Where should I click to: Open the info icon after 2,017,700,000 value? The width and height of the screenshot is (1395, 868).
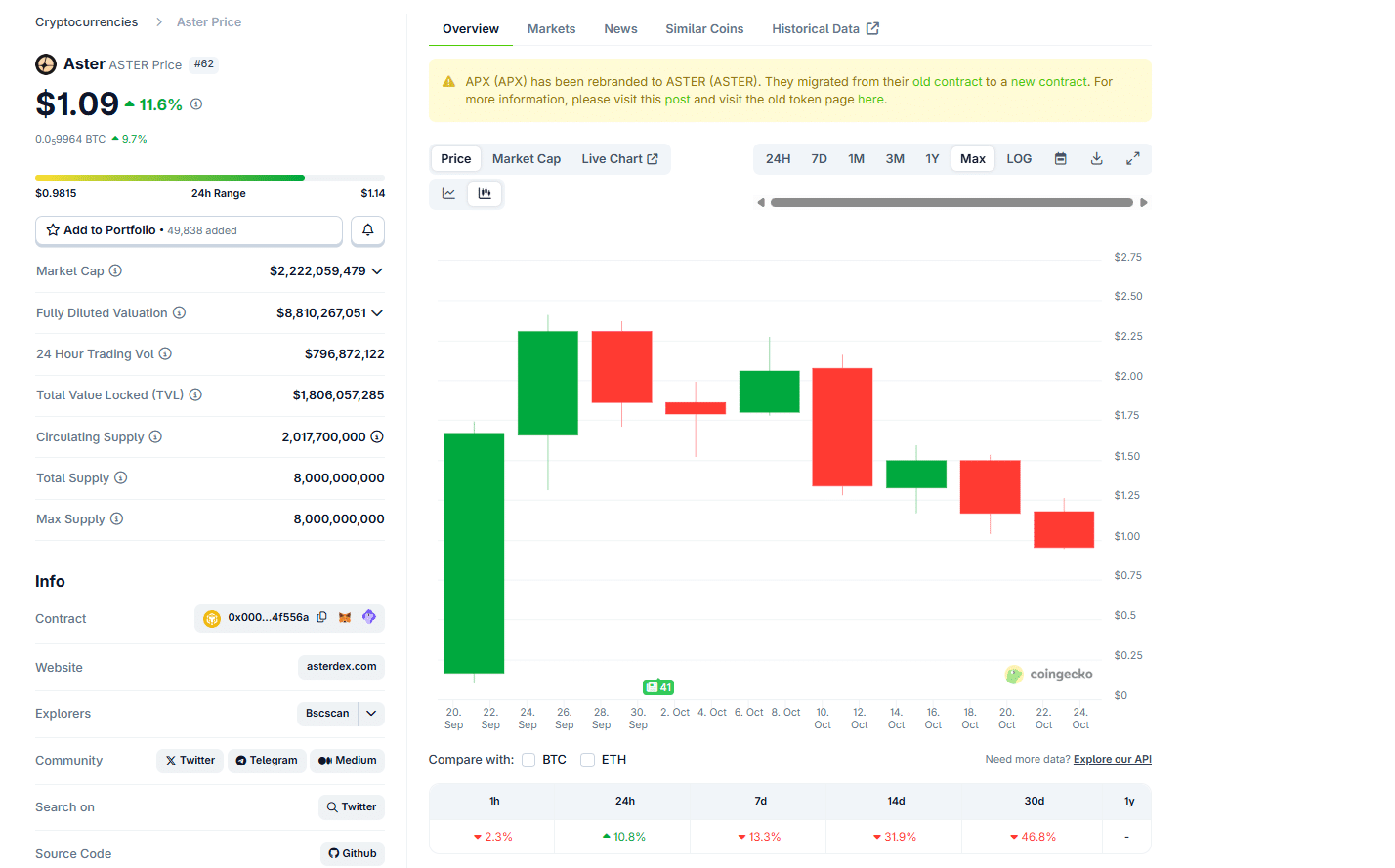click(377, 436)
